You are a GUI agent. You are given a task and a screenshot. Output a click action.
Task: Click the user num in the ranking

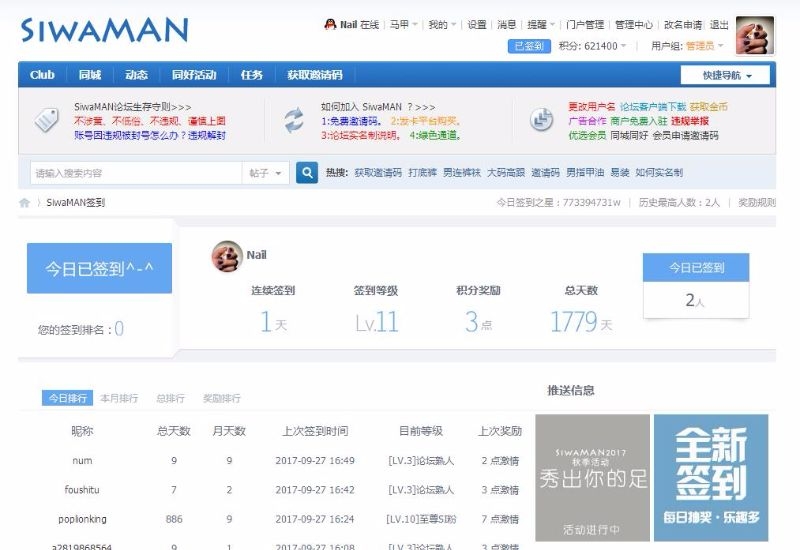82,461
